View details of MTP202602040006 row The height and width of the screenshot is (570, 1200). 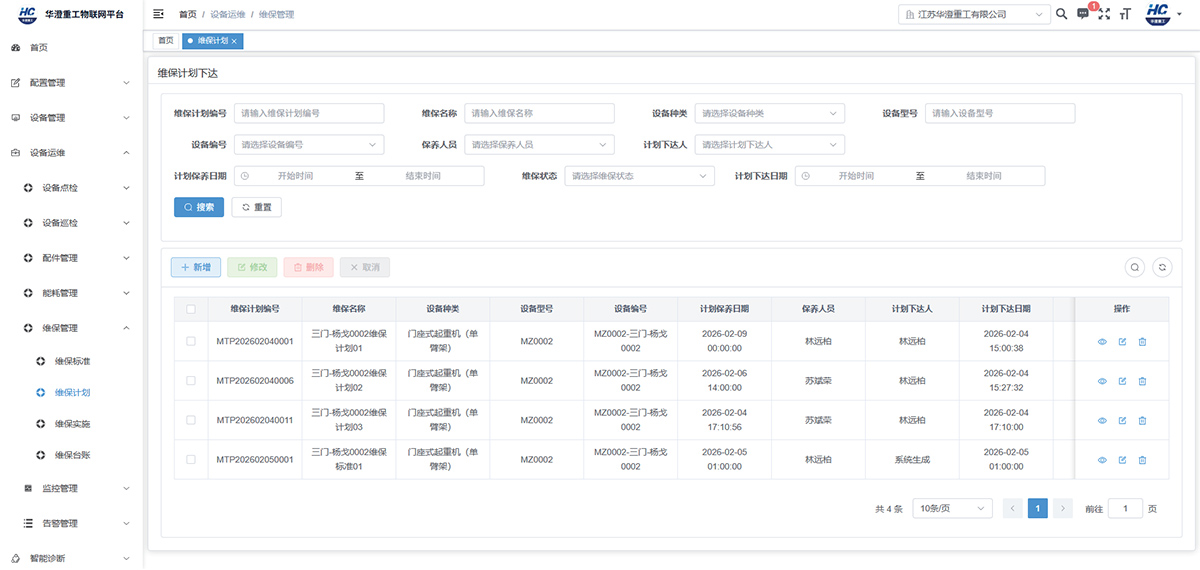[x=1102, y=381]
